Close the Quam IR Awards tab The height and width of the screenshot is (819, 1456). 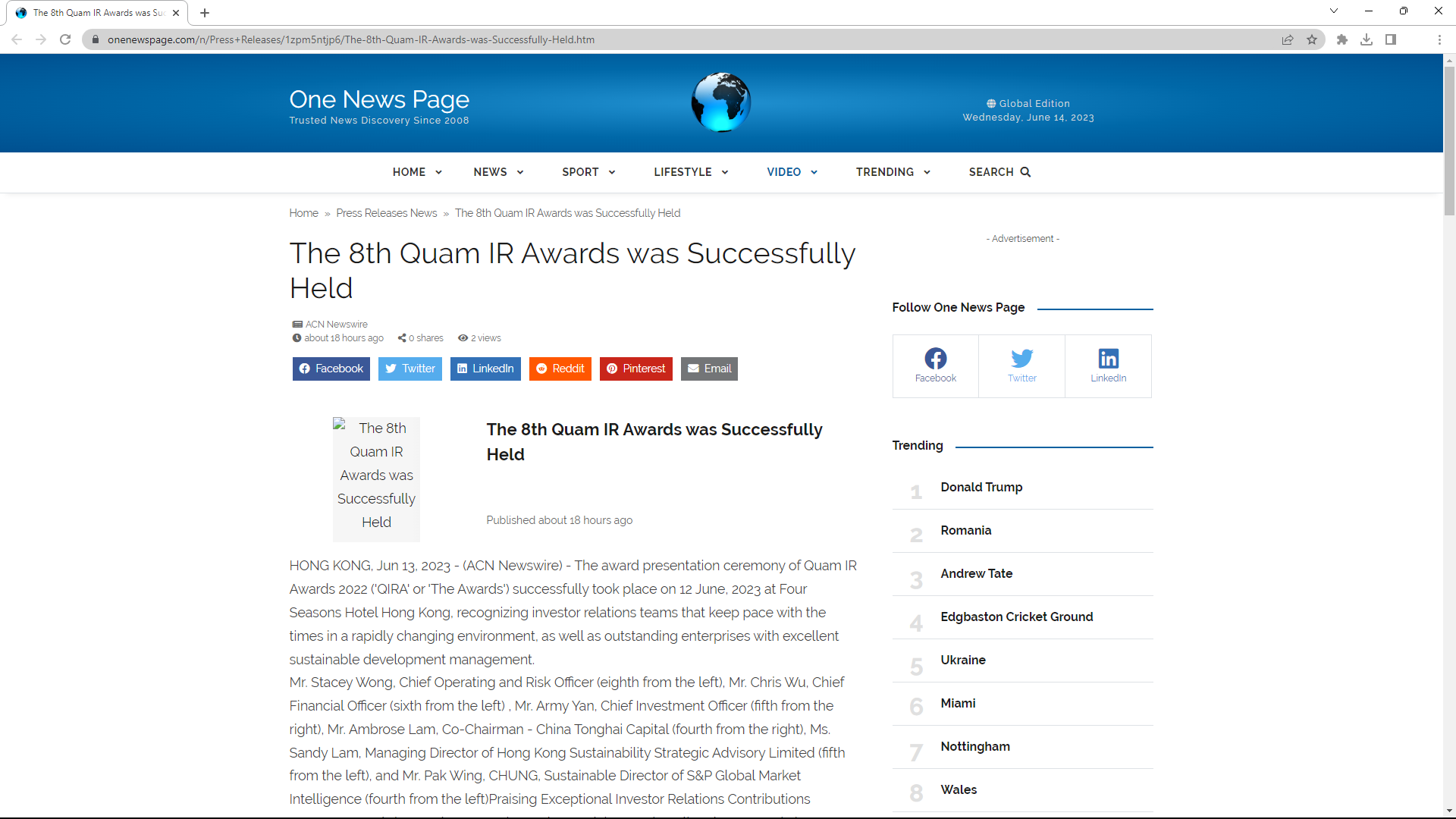pyautogui.click(x=176, y=13)
